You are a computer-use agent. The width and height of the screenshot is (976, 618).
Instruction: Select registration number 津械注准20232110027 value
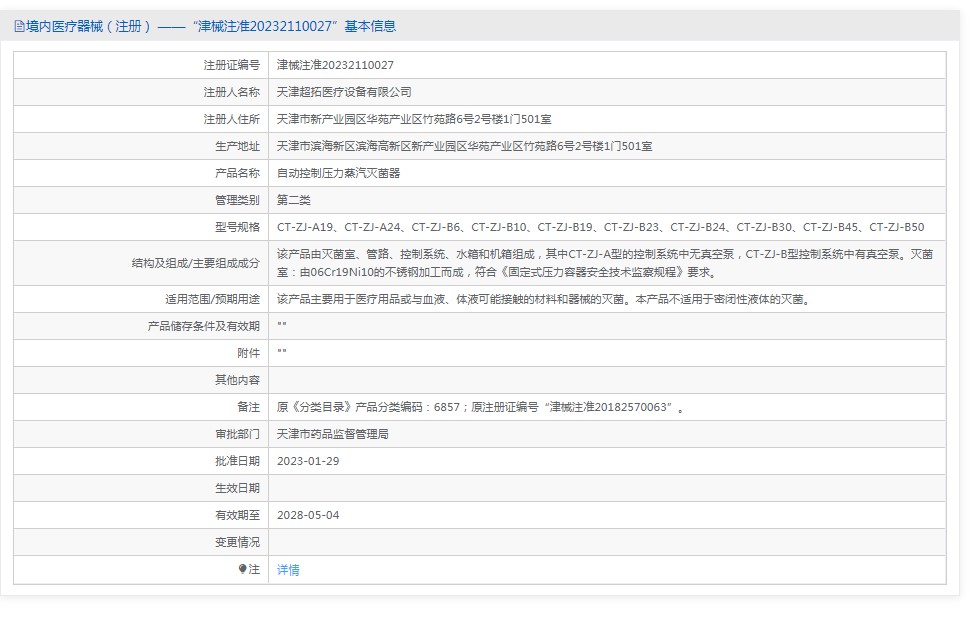(335, 65)
